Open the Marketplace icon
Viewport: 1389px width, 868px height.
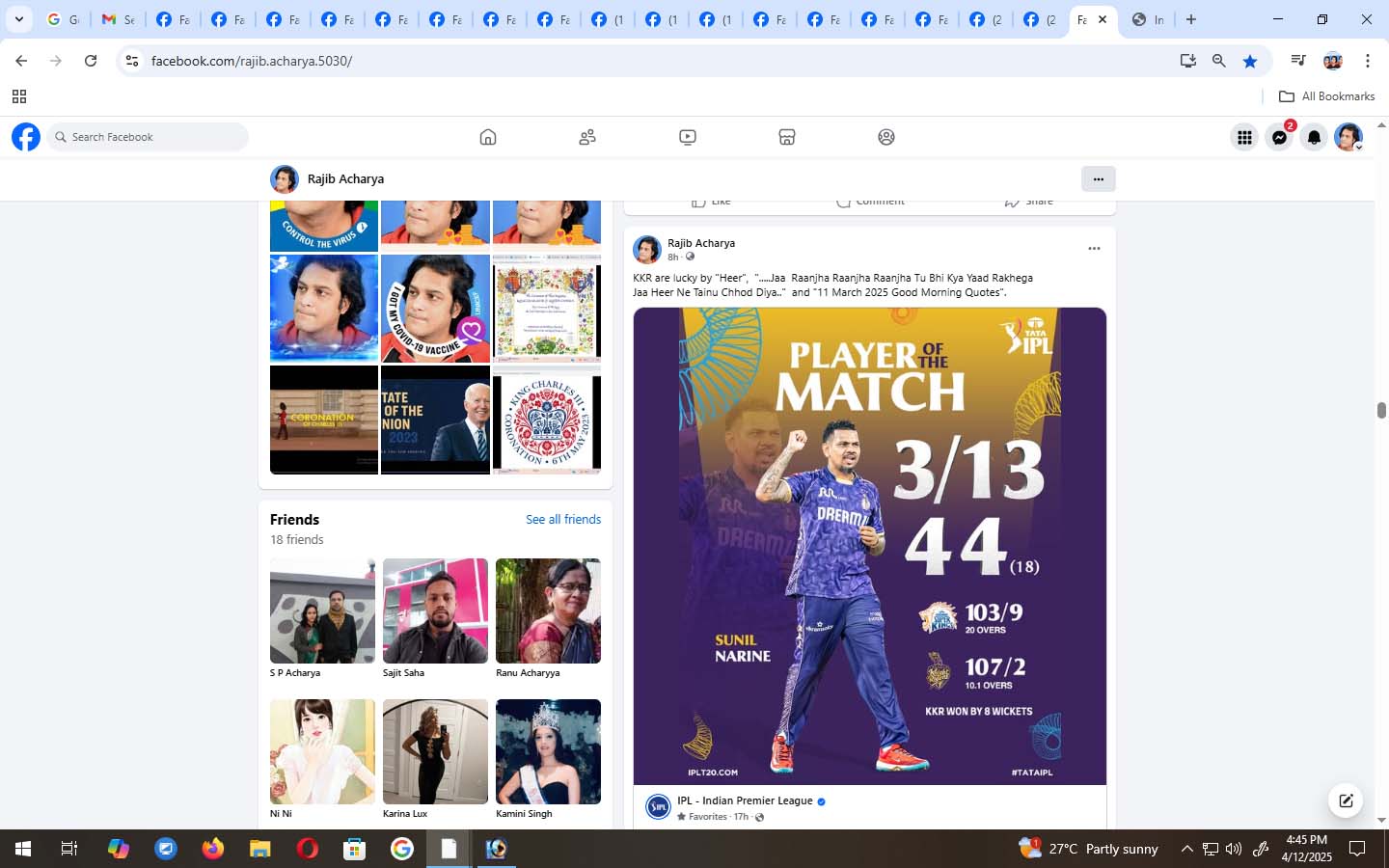pyautogui.click(x=787, y=137)
